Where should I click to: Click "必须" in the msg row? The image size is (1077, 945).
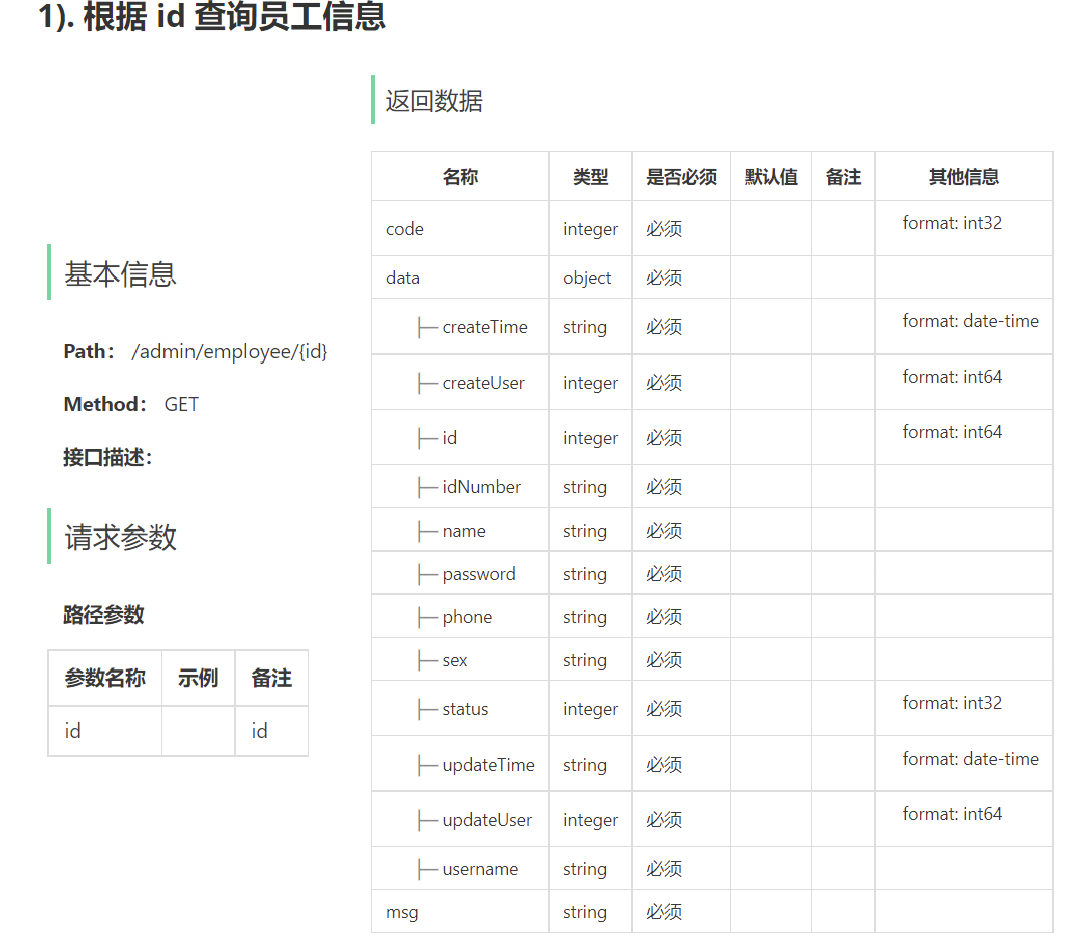click(664, 912)
